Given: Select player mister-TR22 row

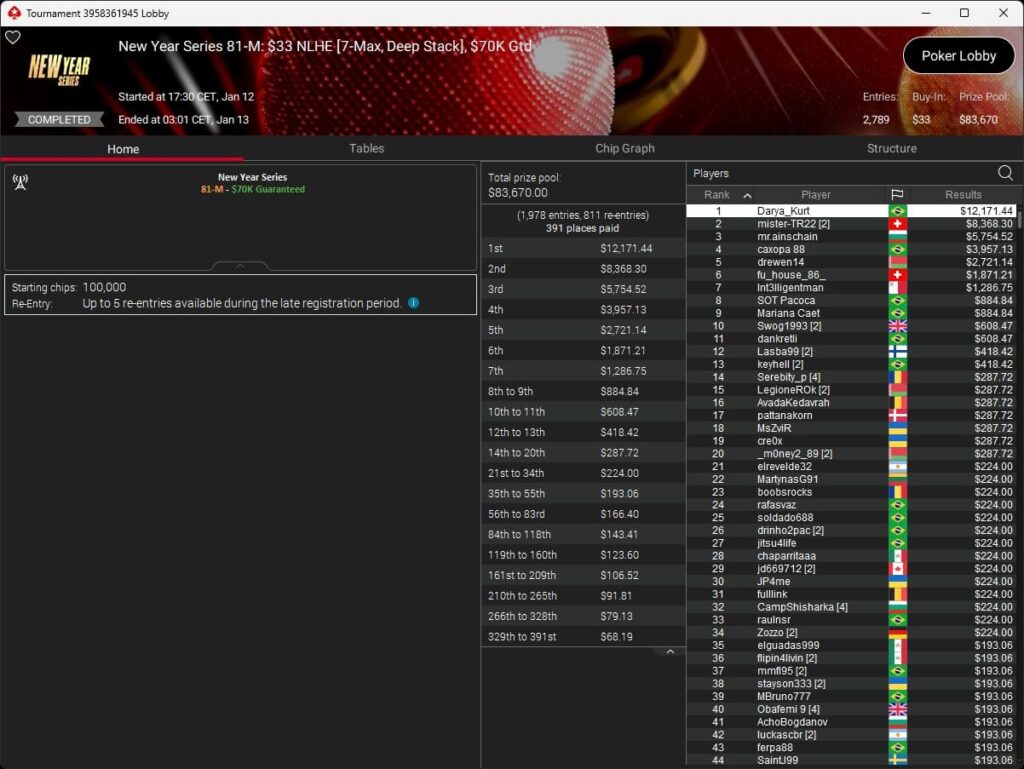Looking at the screenshot, I should coord(852,224).
